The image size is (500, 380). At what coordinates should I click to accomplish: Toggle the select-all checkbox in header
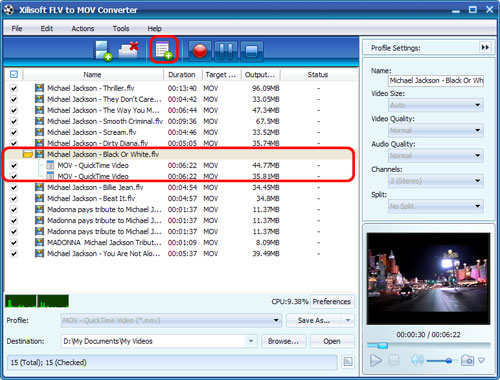pos(14,74)
